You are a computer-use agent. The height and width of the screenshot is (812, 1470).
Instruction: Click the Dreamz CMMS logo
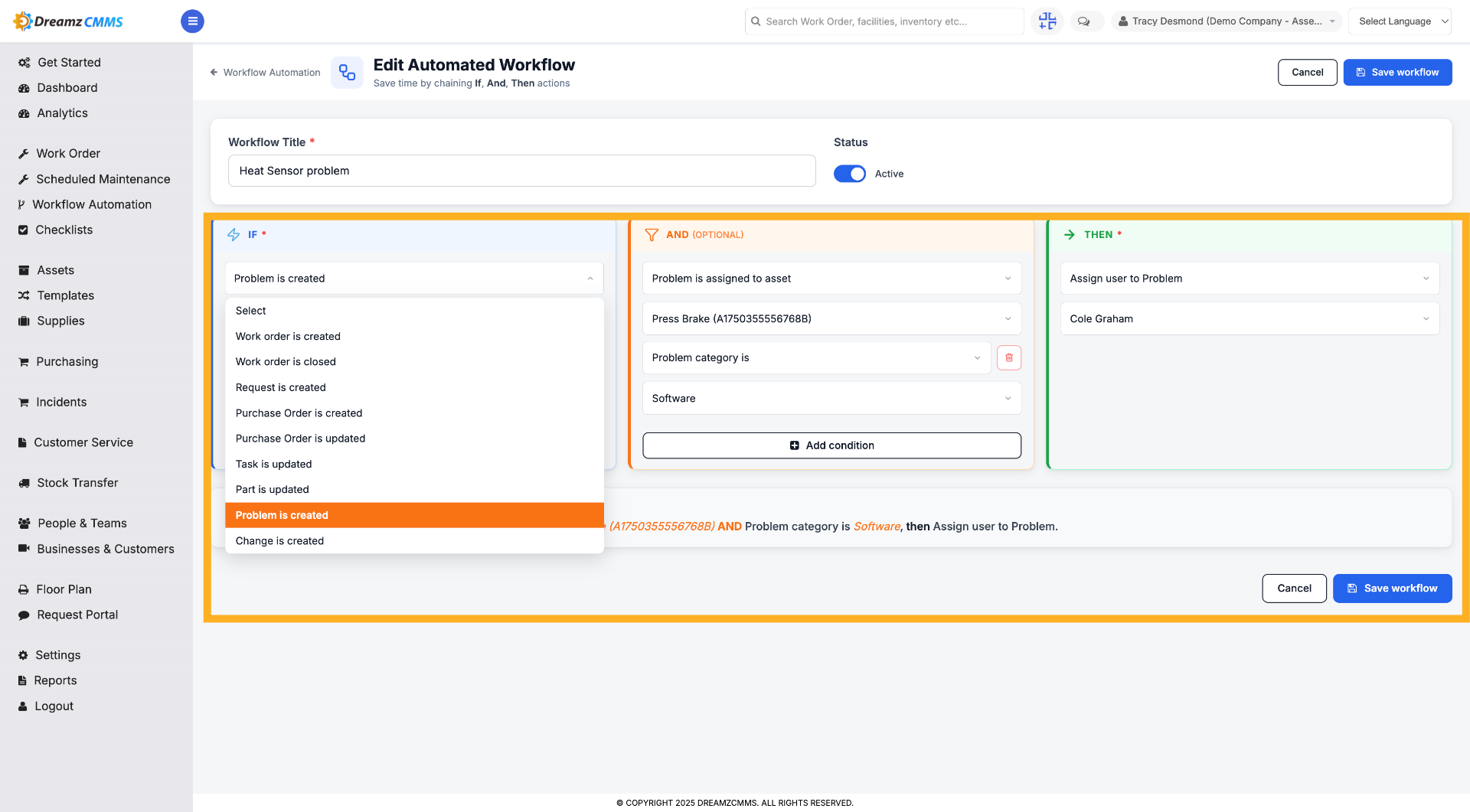[x=69, y=21]
